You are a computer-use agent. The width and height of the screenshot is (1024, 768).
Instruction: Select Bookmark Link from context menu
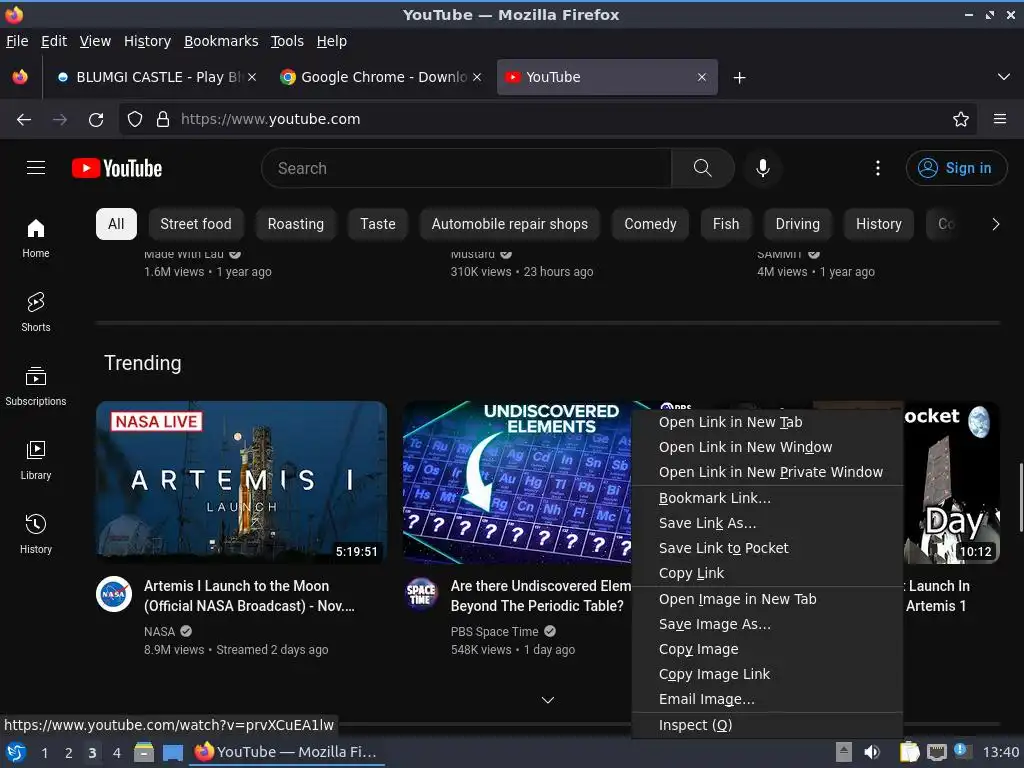tap(767, 498)
